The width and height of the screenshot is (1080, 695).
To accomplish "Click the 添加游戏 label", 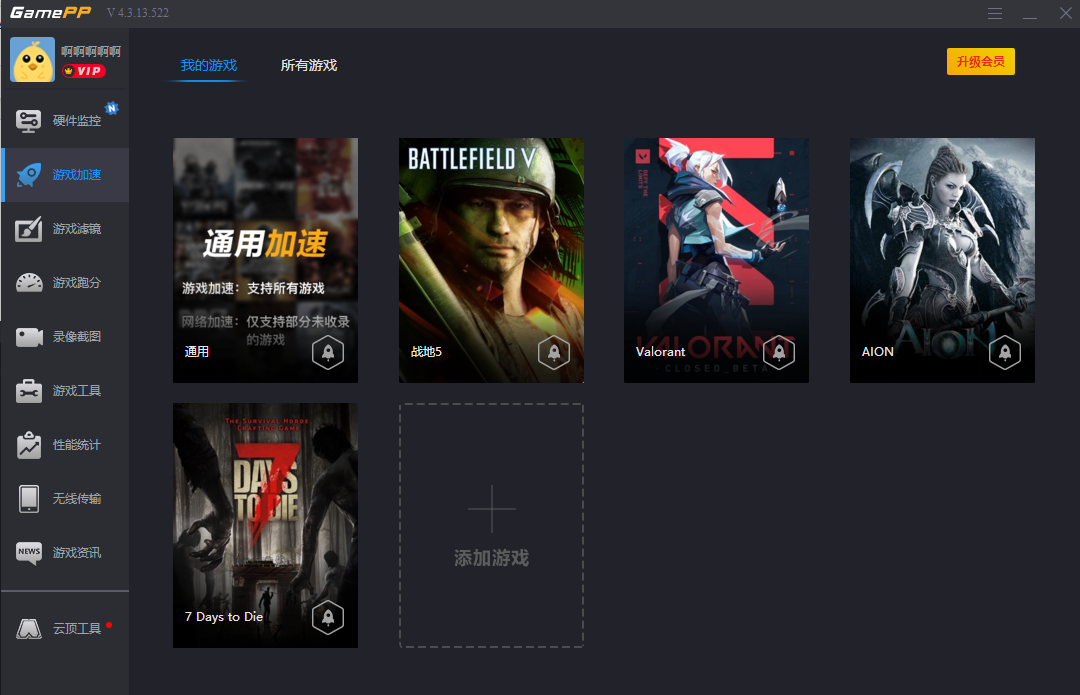I will [492, 558].
